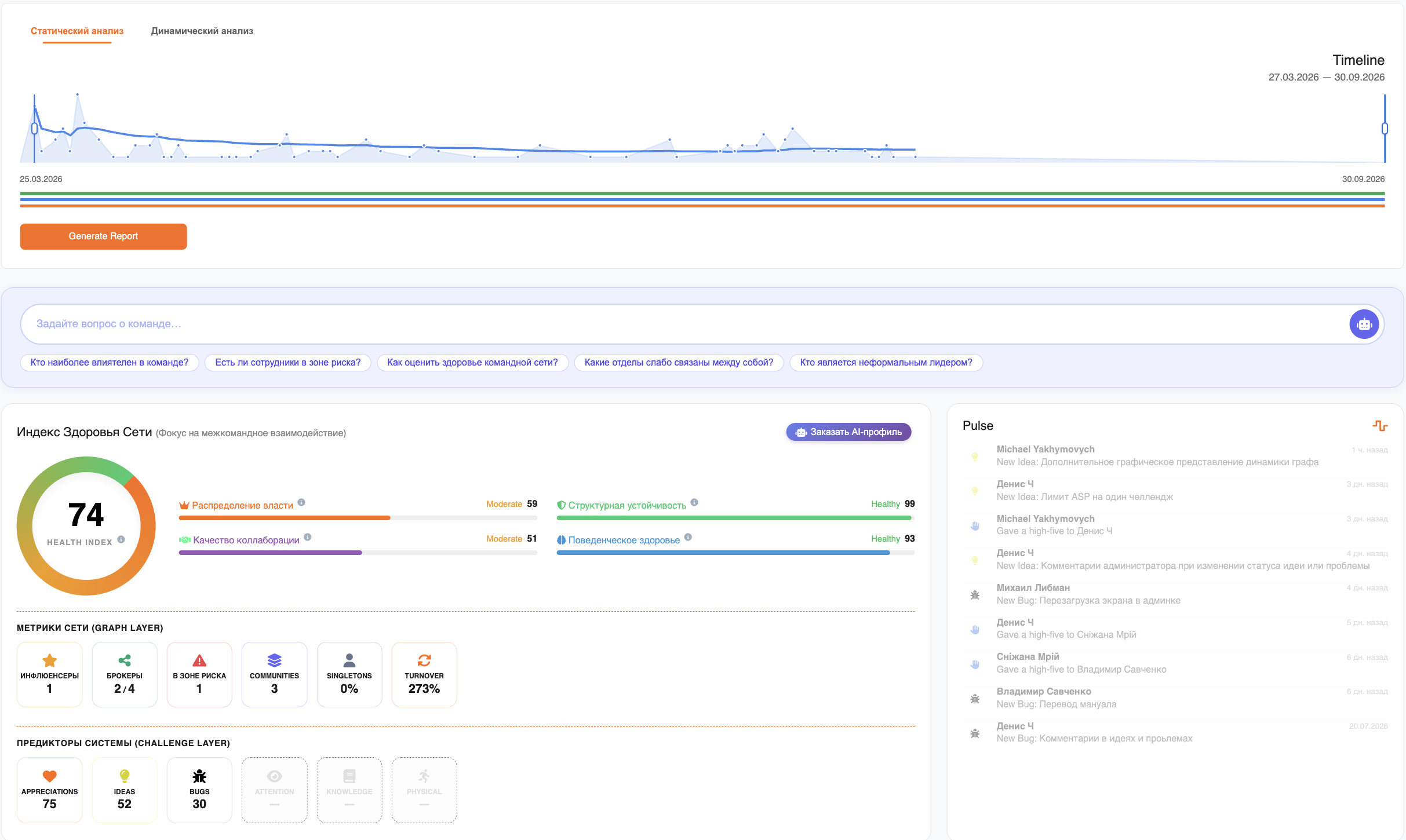
Task: Focus the team question input field
Action: [684, 324]
